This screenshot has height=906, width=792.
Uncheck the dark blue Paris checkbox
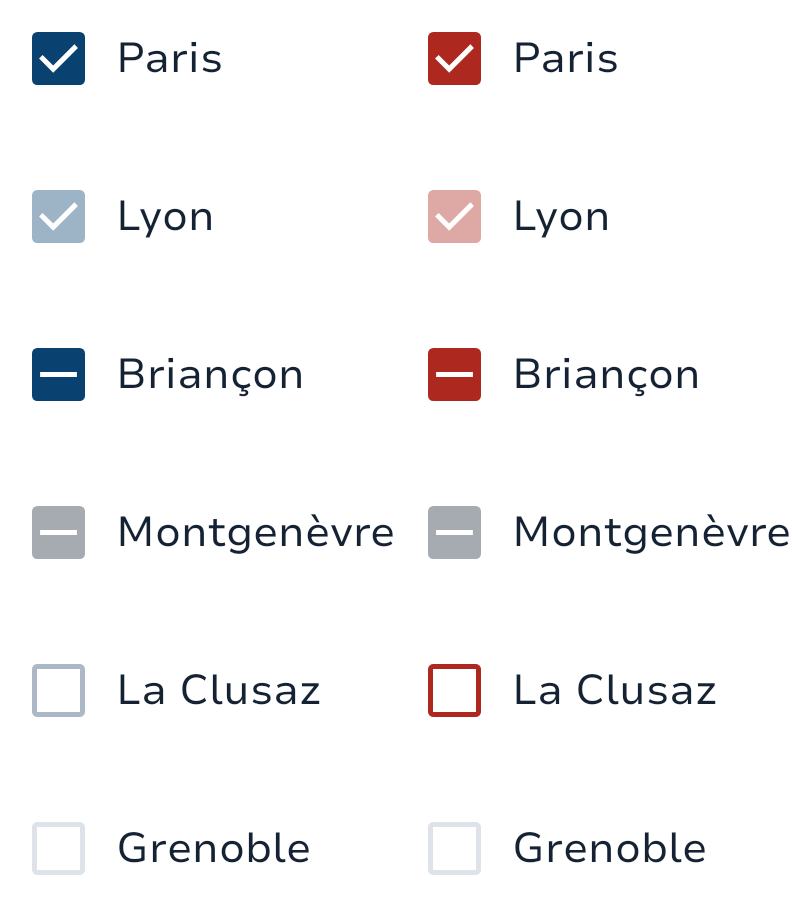coord(58,59)
